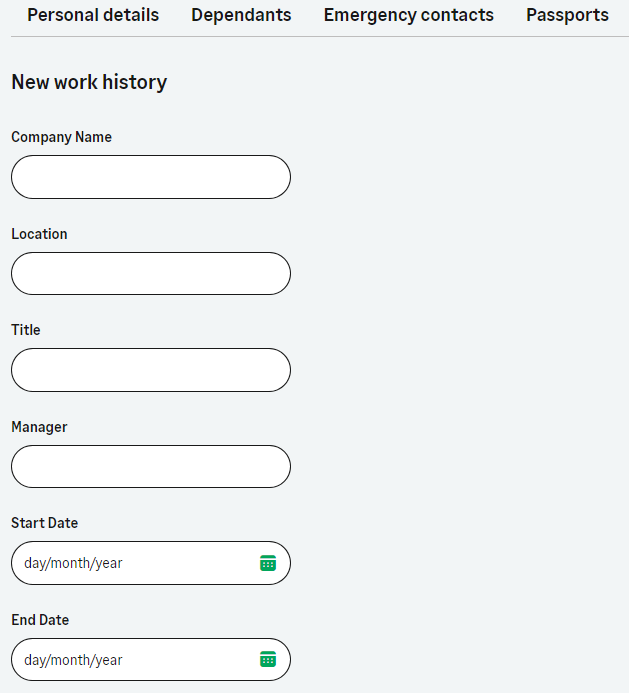Click into the Location input box
This screenshot has height=693, width=629.
tap(150, 273)
